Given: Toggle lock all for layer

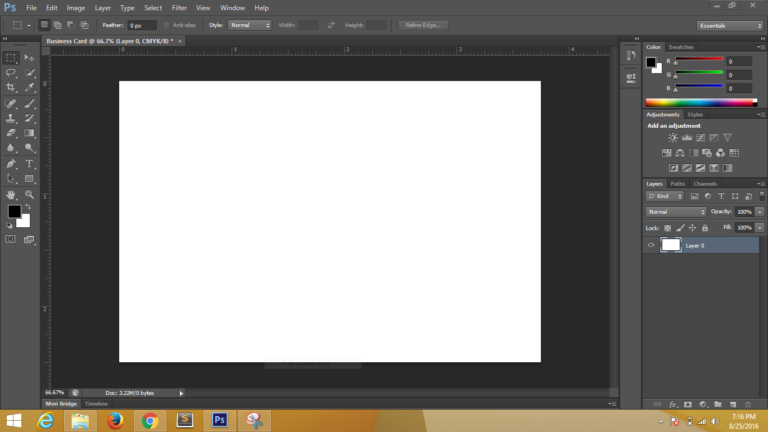Looking at the screenshot, I should tap(705, 228).
